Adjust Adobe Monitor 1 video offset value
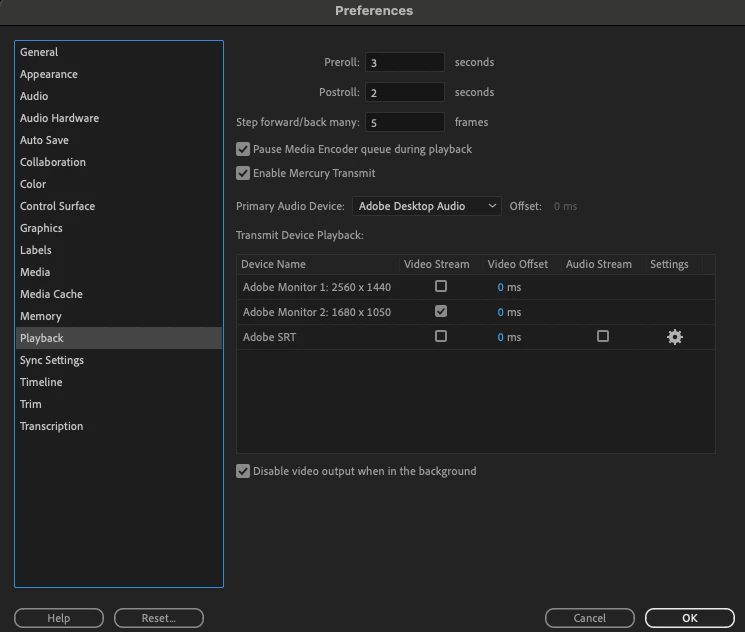Image resolution: width=745 pixels, height=632 pixels. (500, 287)
